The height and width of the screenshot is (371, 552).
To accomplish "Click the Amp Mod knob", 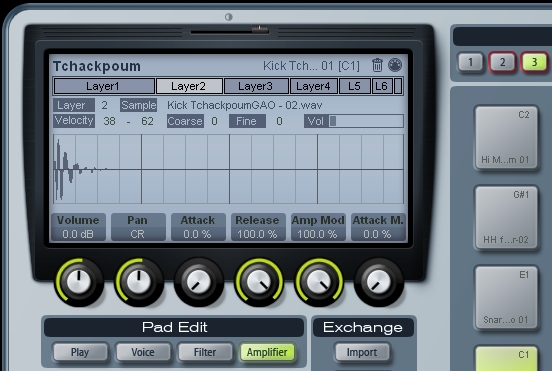I will 319,282.
